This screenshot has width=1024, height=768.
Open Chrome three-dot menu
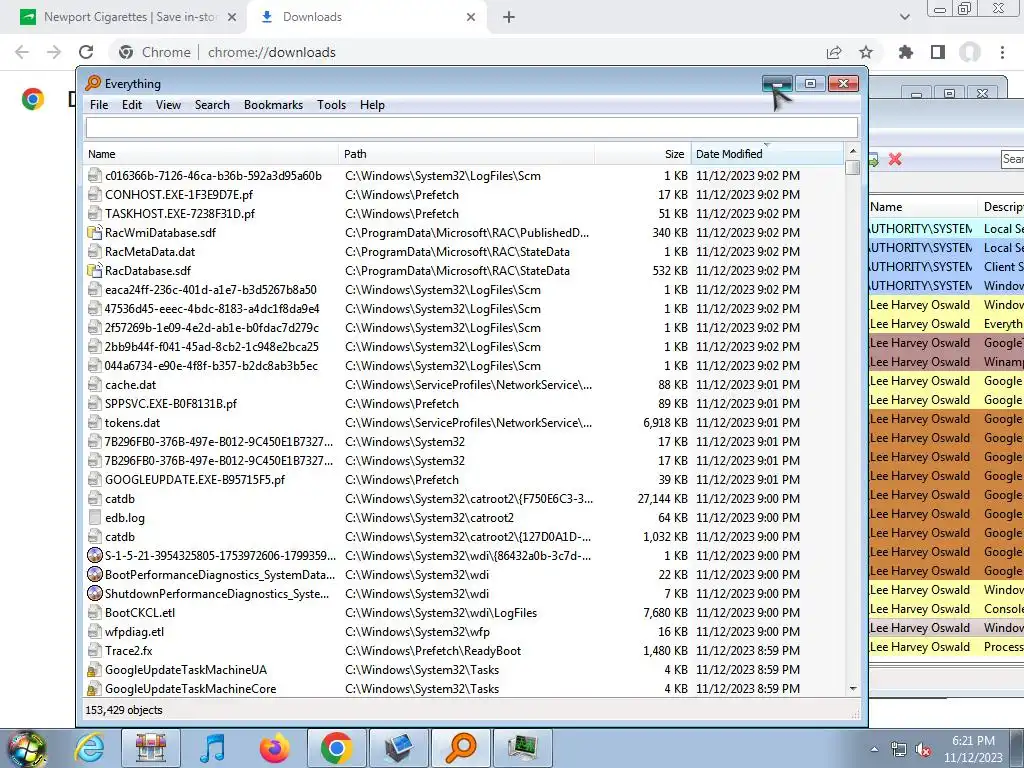click(x=1002, y=52)
